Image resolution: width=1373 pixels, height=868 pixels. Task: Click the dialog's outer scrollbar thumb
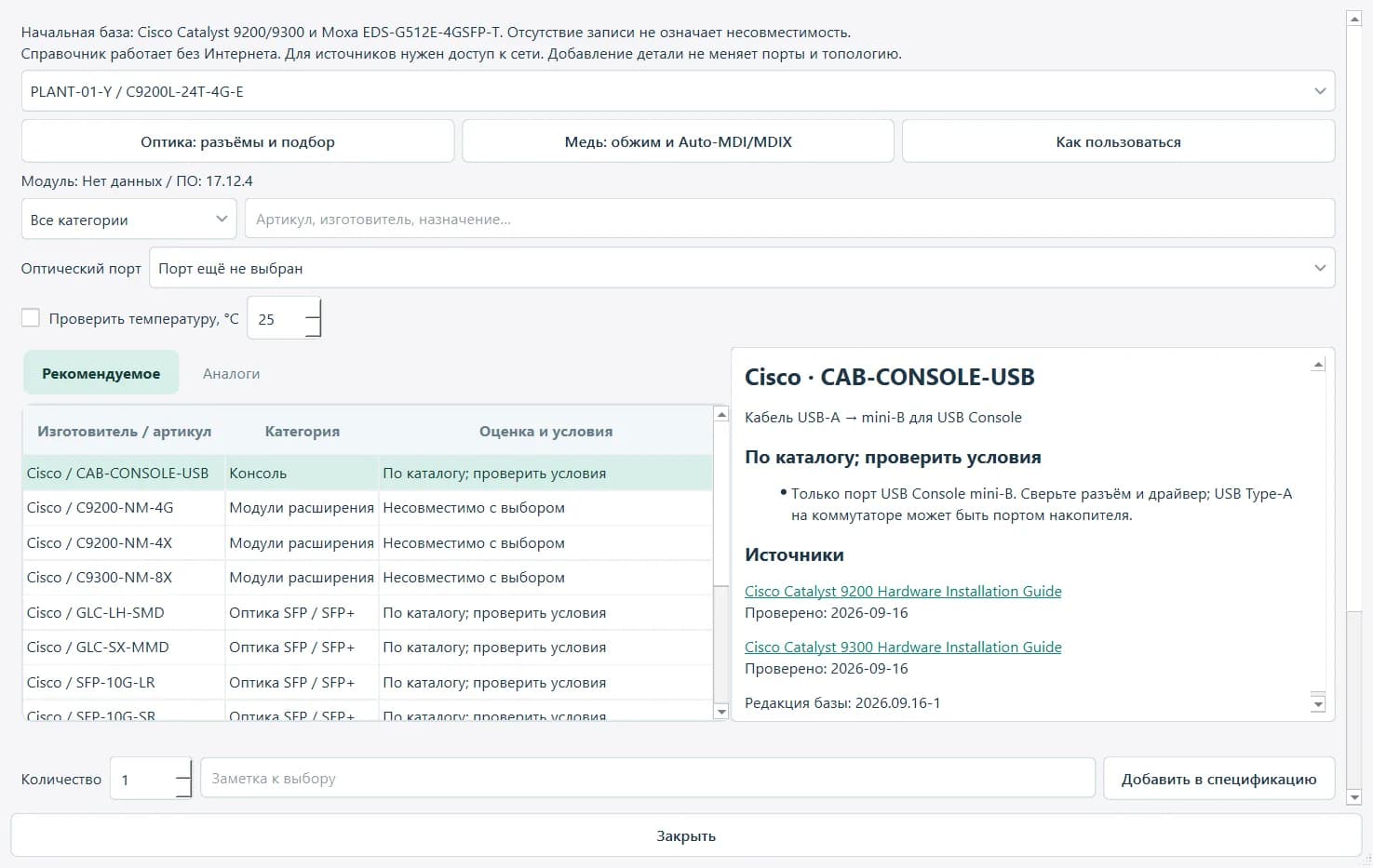pyautogui.click(x=1353, y=318)
